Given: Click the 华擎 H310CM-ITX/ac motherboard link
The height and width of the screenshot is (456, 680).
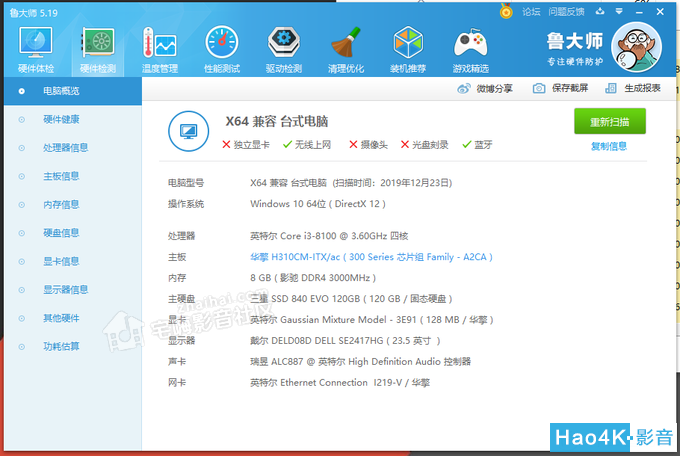Looking at the screenshot, I should pos(371,257).
